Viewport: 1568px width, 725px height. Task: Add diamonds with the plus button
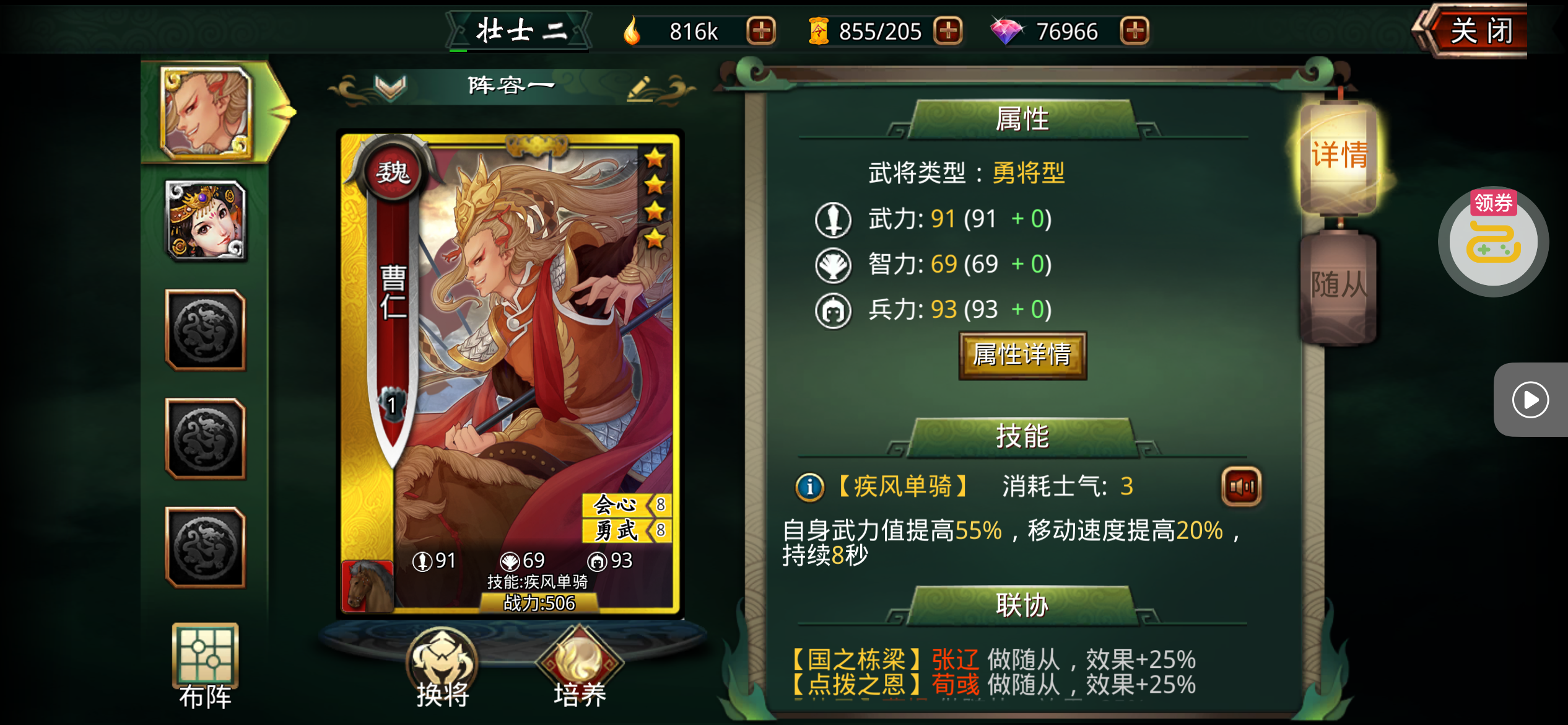click(x=1135, y=31)
